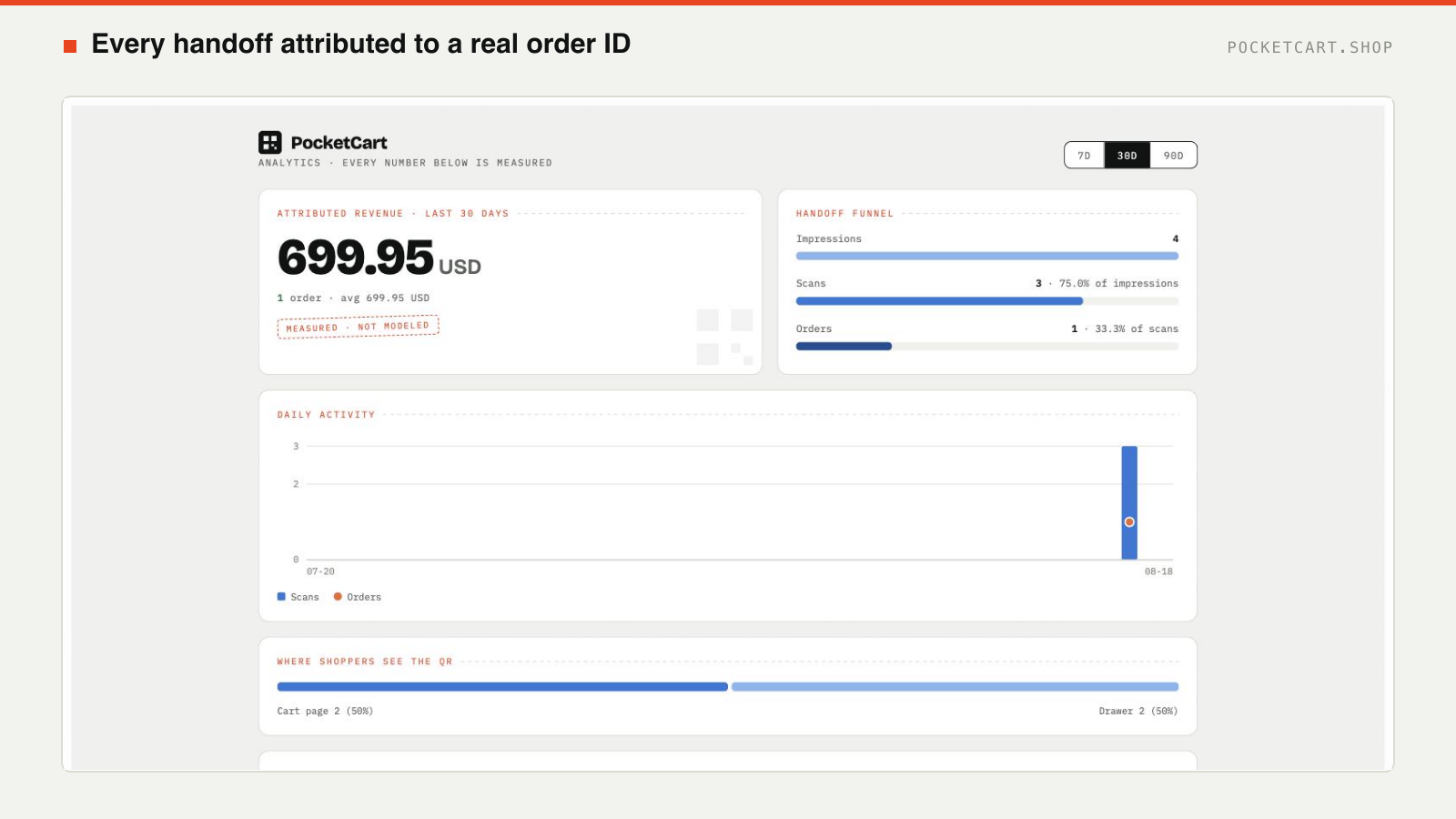Click the orange Orders legend dot

coord(338,597)
